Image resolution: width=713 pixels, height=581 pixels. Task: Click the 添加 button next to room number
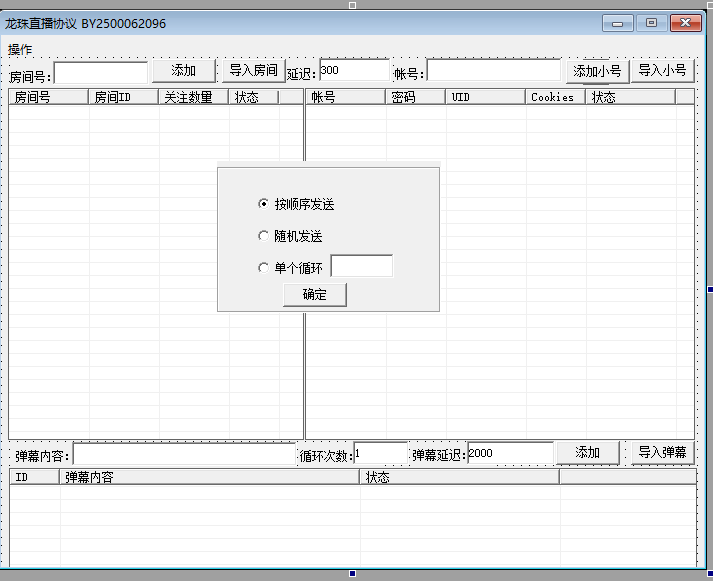coord(184,71)
